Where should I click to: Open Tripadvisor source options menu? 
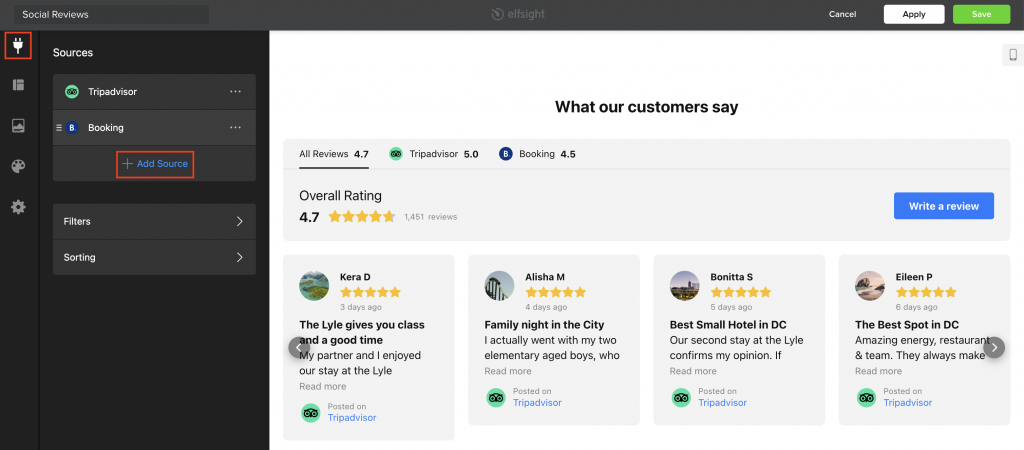(236, 91)
